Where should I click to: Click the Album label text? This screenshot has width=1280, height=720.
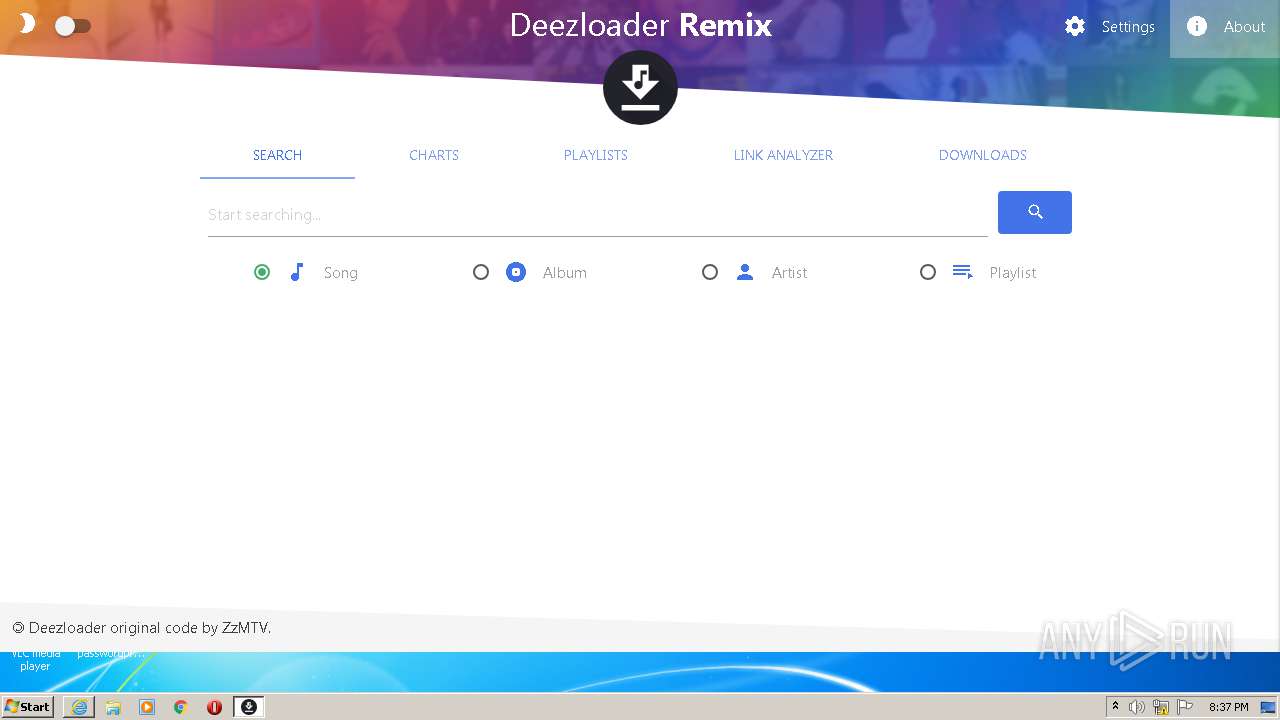click(x=565, y=273)
